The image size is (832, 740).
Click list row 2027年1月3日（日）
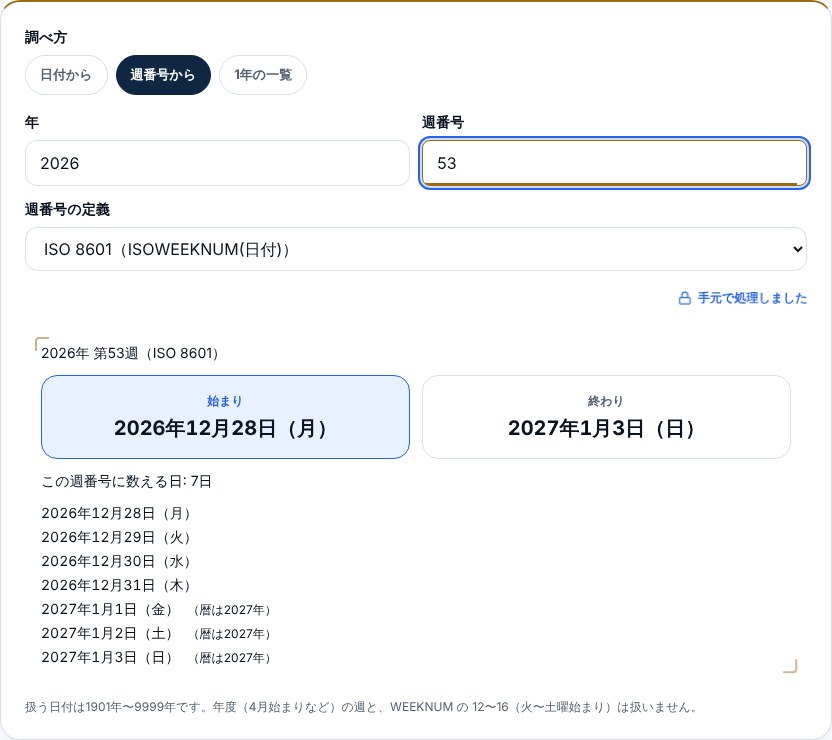tap(157, 657)
